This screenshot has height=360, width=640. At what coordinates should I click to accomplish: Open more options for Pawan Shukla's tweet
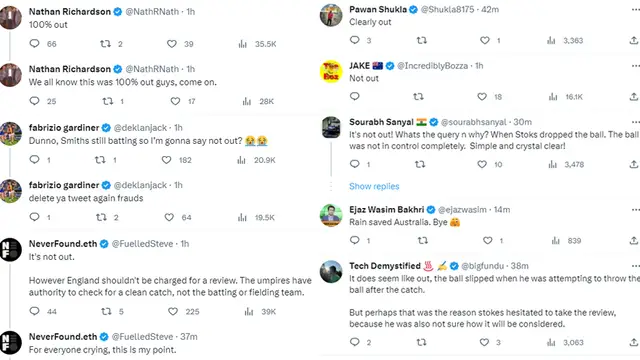pos(636,9)
